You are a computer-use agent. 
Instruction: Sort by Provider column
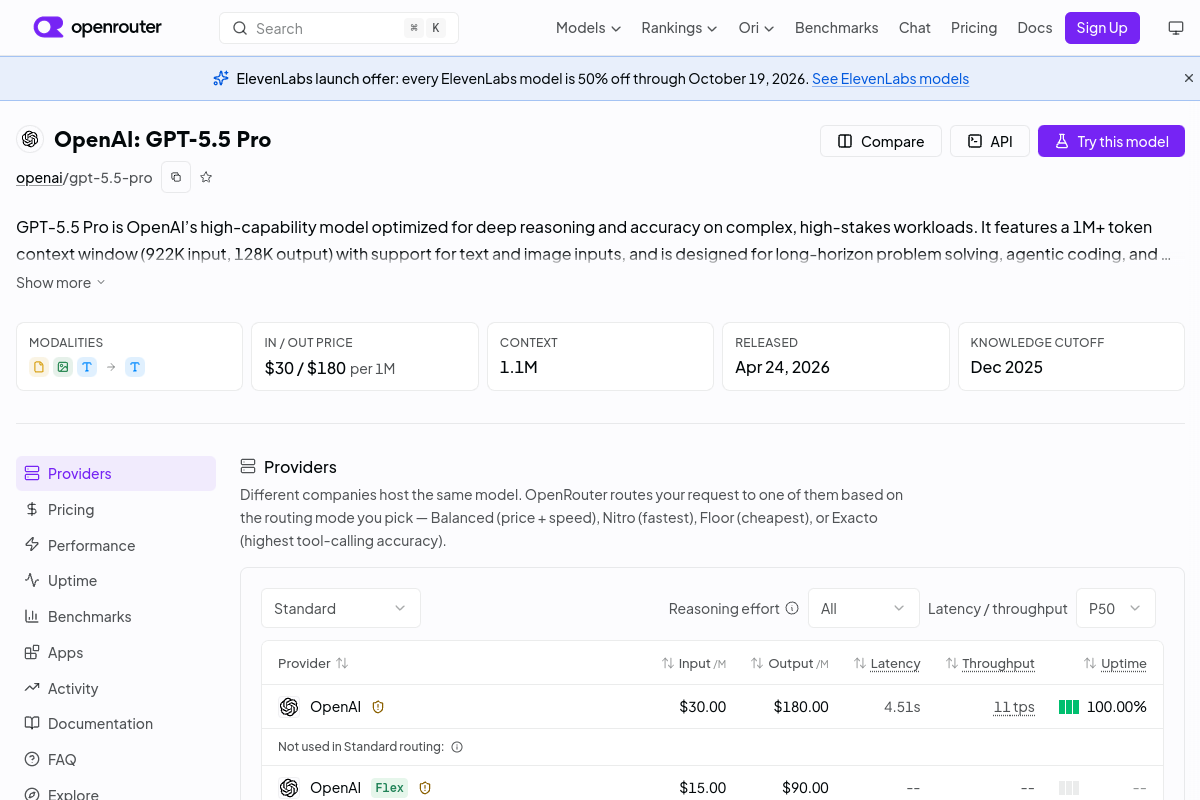pos(313,663)
